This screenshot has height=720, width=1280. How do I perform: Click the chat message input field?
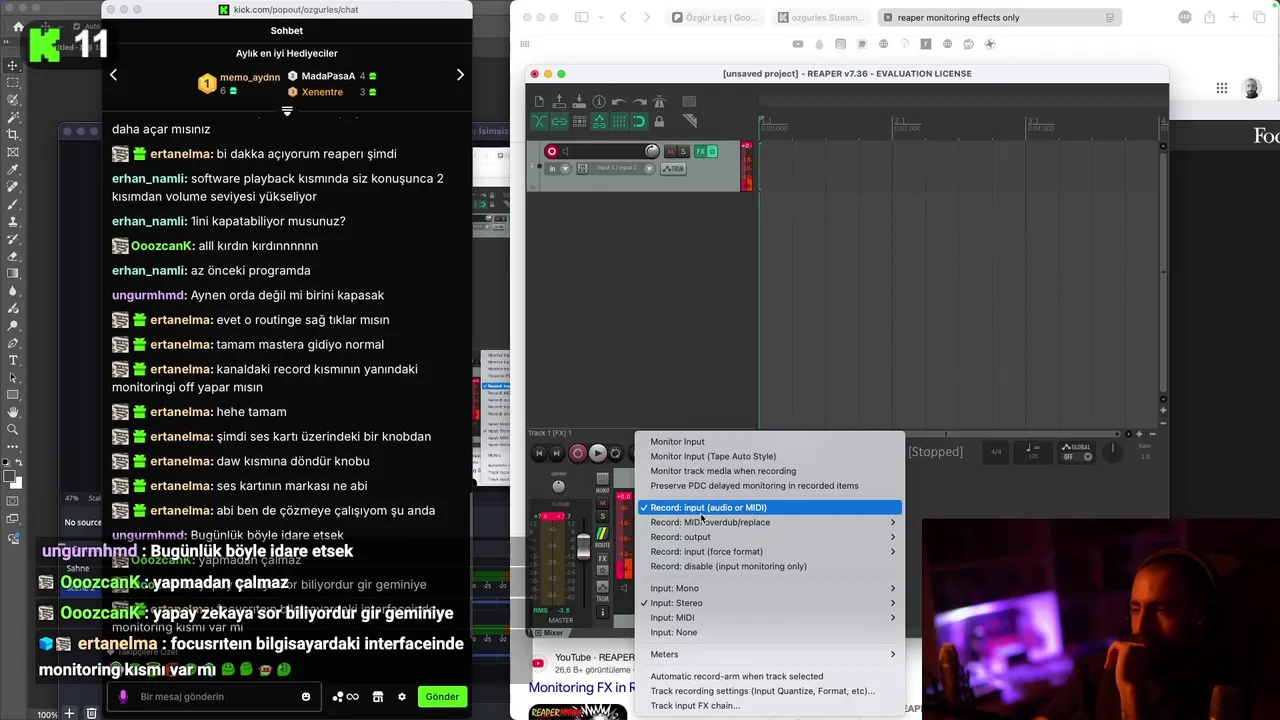coord(214,697)
